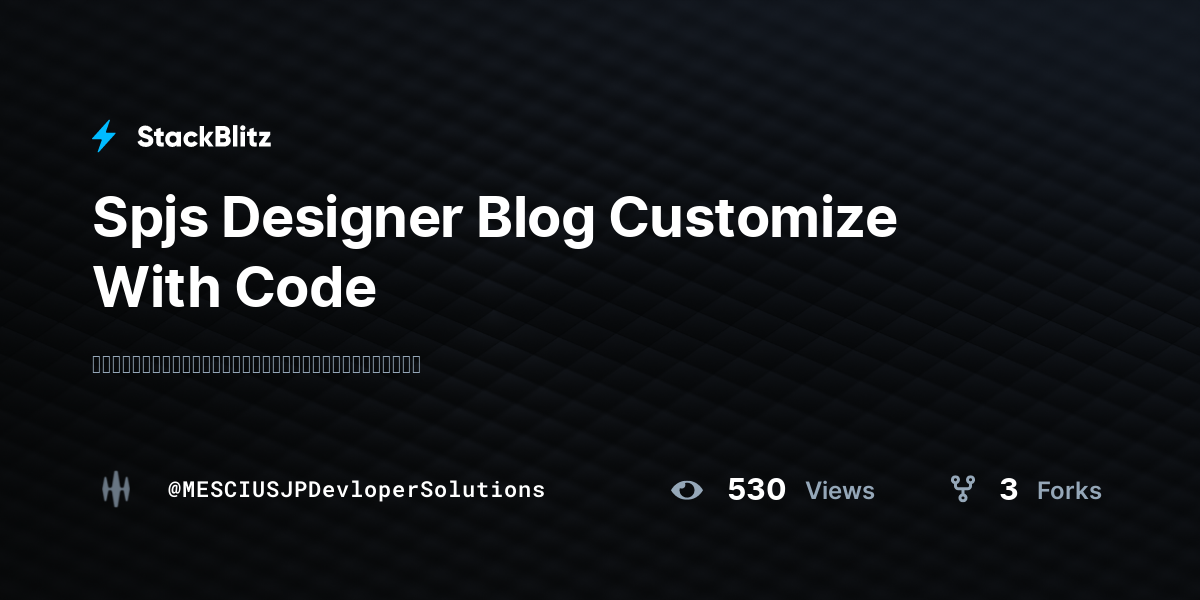Click the word Designer in the title
Viewport: 1200px width, 600px height.
point(339,220)
